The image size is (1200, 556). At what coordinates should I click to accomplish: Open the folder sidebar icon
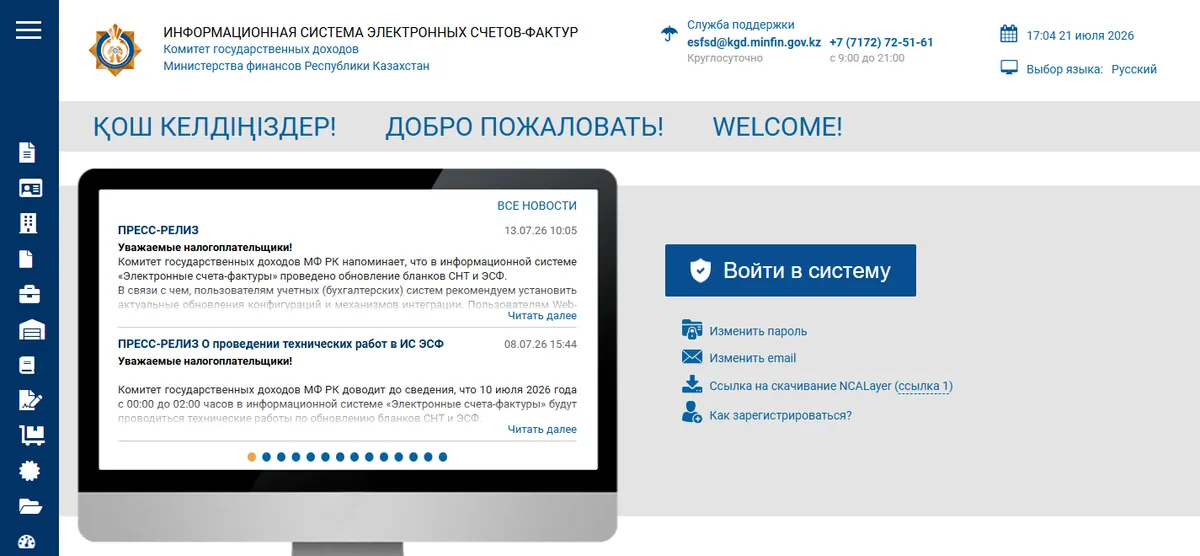pyautogui.click(x=31, y=506)
